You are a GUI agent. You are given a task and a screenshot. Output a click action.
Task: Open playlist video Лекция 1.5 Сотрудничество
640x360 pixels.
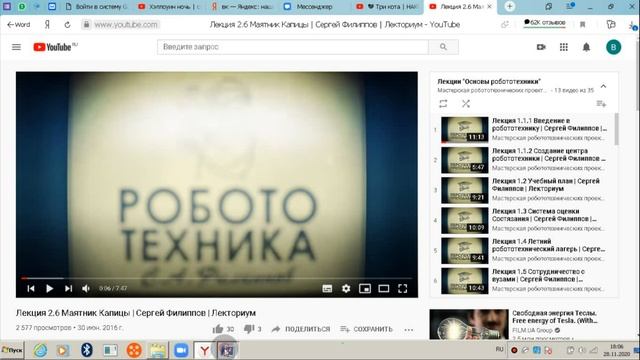524,281
